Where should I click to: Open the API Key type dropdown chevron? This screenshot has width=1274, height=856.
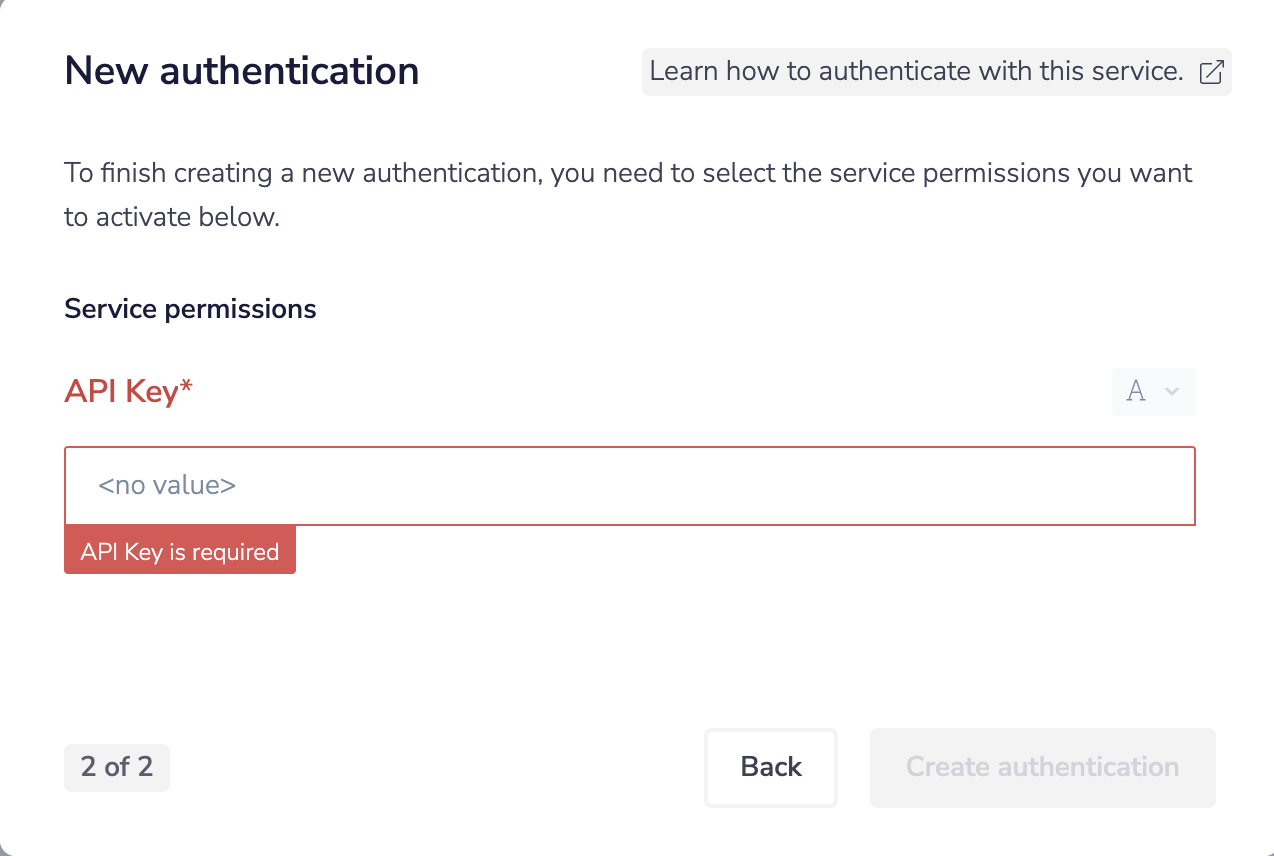[1170, 392]
